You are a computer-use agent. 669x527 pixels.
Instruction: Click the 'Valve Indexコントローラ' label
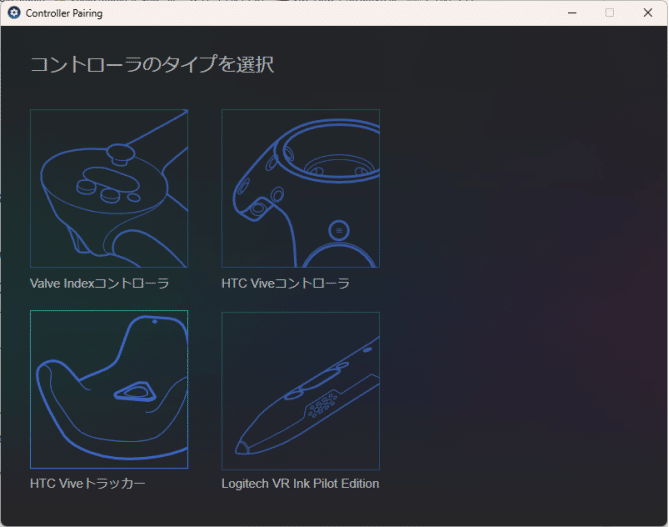click(99, 283)
